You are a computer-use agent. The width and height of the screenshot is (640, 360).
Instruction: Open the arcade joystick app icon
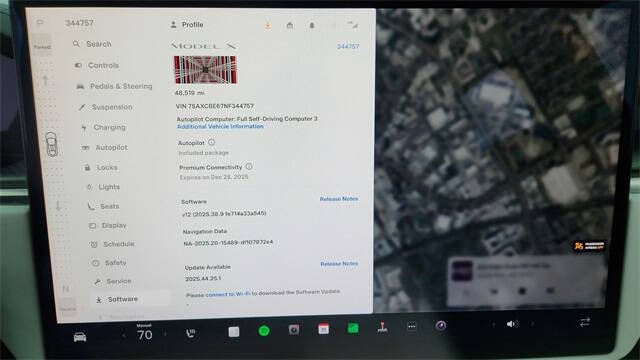pyautogui.click(x=382, y=327)
